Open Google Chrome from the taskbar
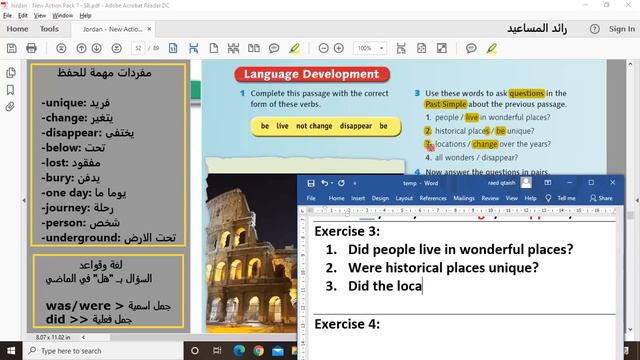Viewport: 640px width, 360px height. click(x=258, y=351)
